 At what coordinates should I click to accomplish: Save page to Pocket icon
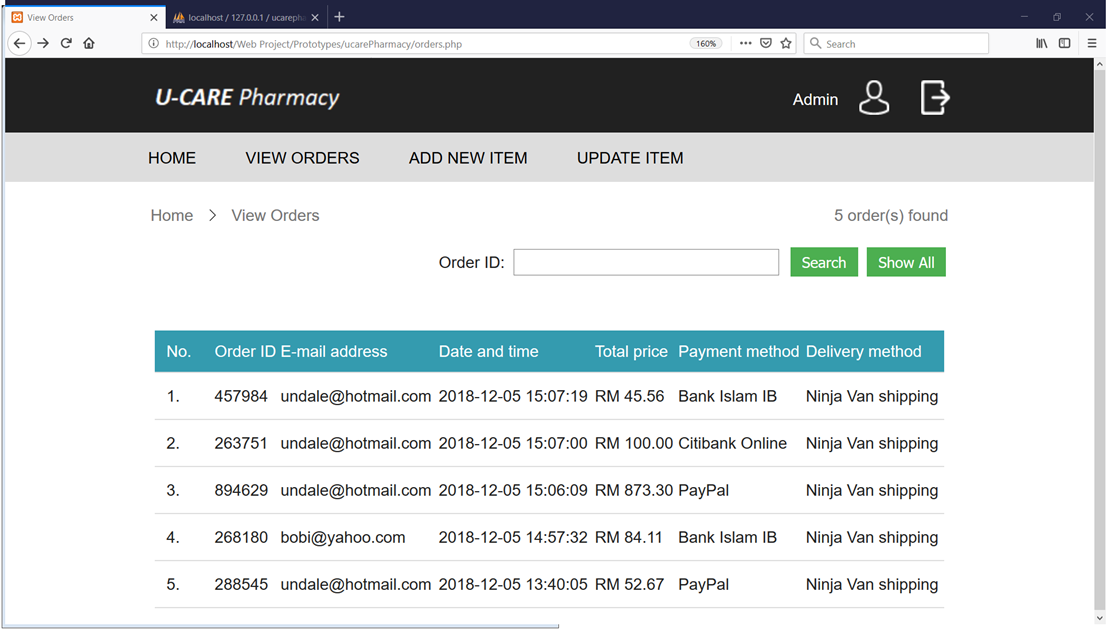point(766,43)
